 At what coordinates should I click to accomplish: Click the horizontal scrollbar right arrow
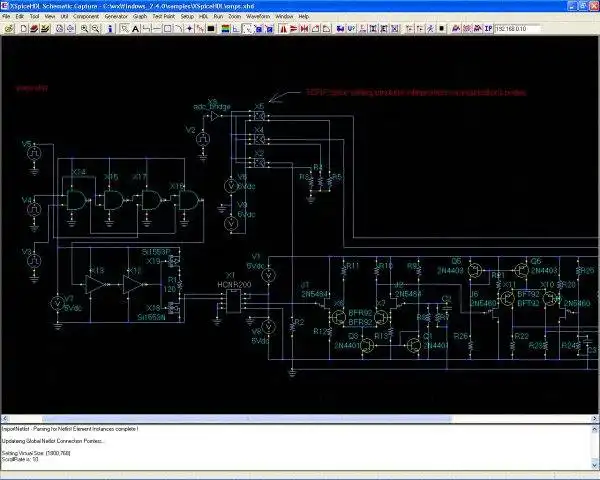(x=595, y=419)
